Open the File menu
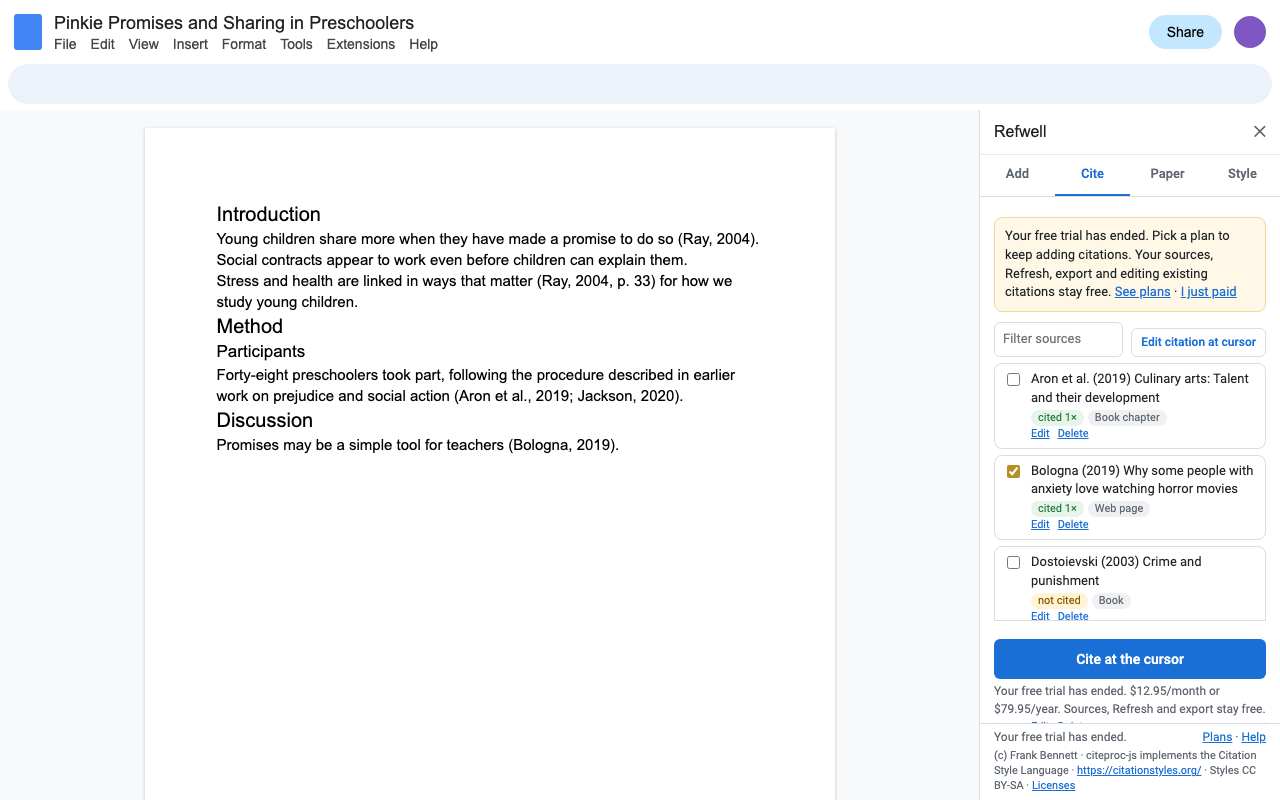The image size is (1280, 800). (65, 44)
